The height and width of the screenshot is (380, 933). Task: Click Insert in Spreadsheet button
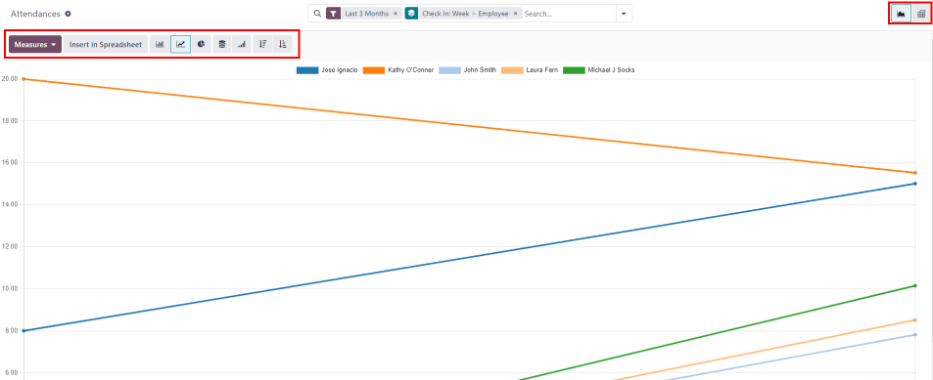[105, 45]
